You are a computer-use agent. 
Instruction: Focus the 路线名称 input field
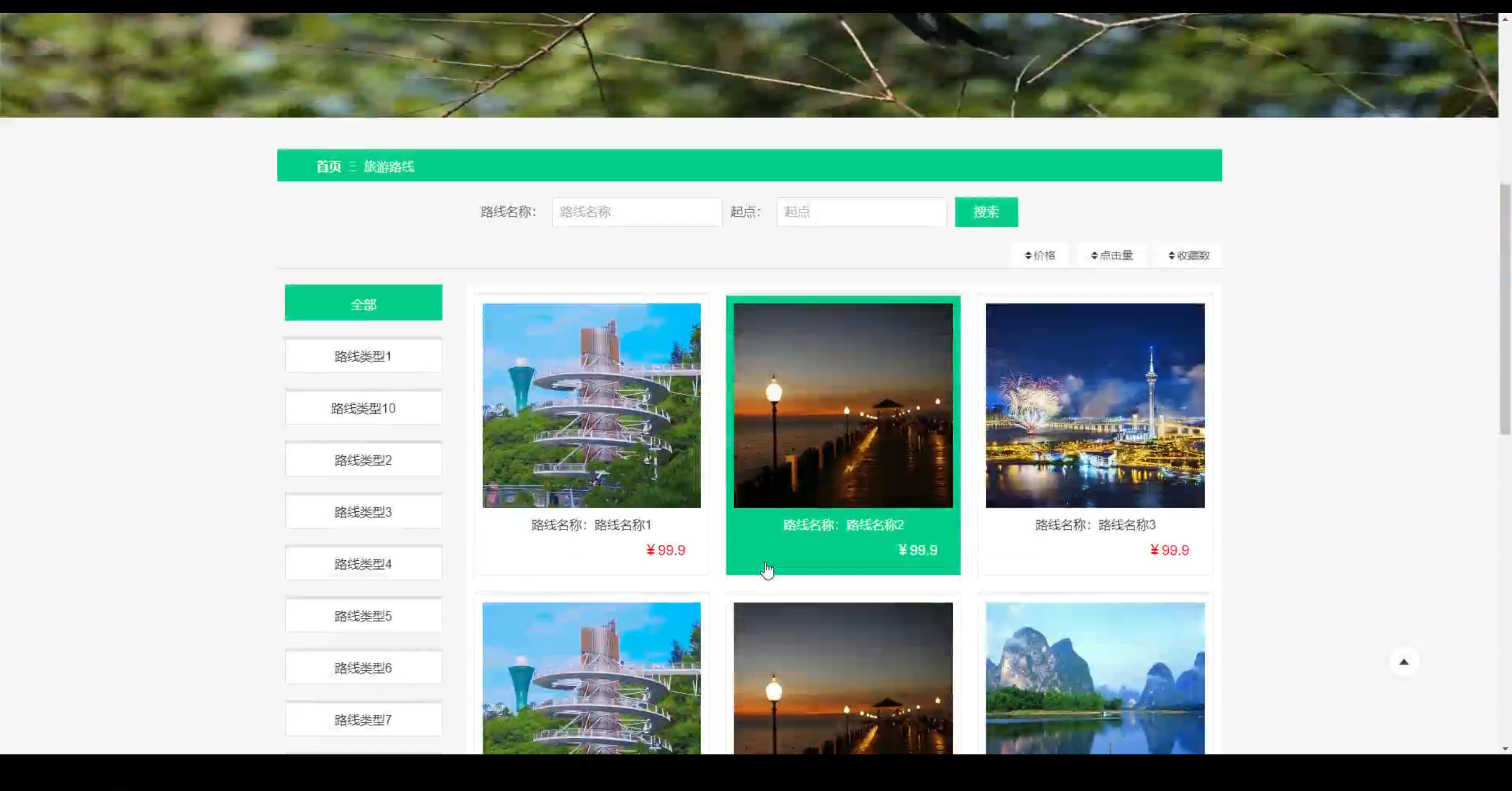(637, 212)
